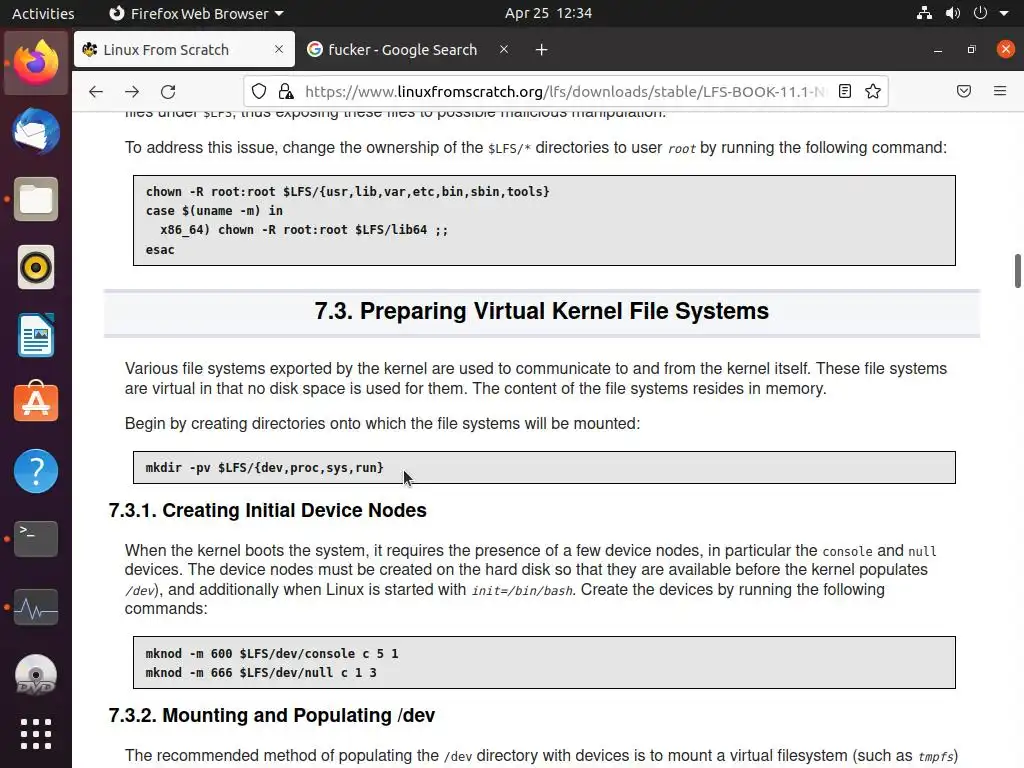Open Activities overview
This screenshot has height=768, width=1024.
(43, 13)
